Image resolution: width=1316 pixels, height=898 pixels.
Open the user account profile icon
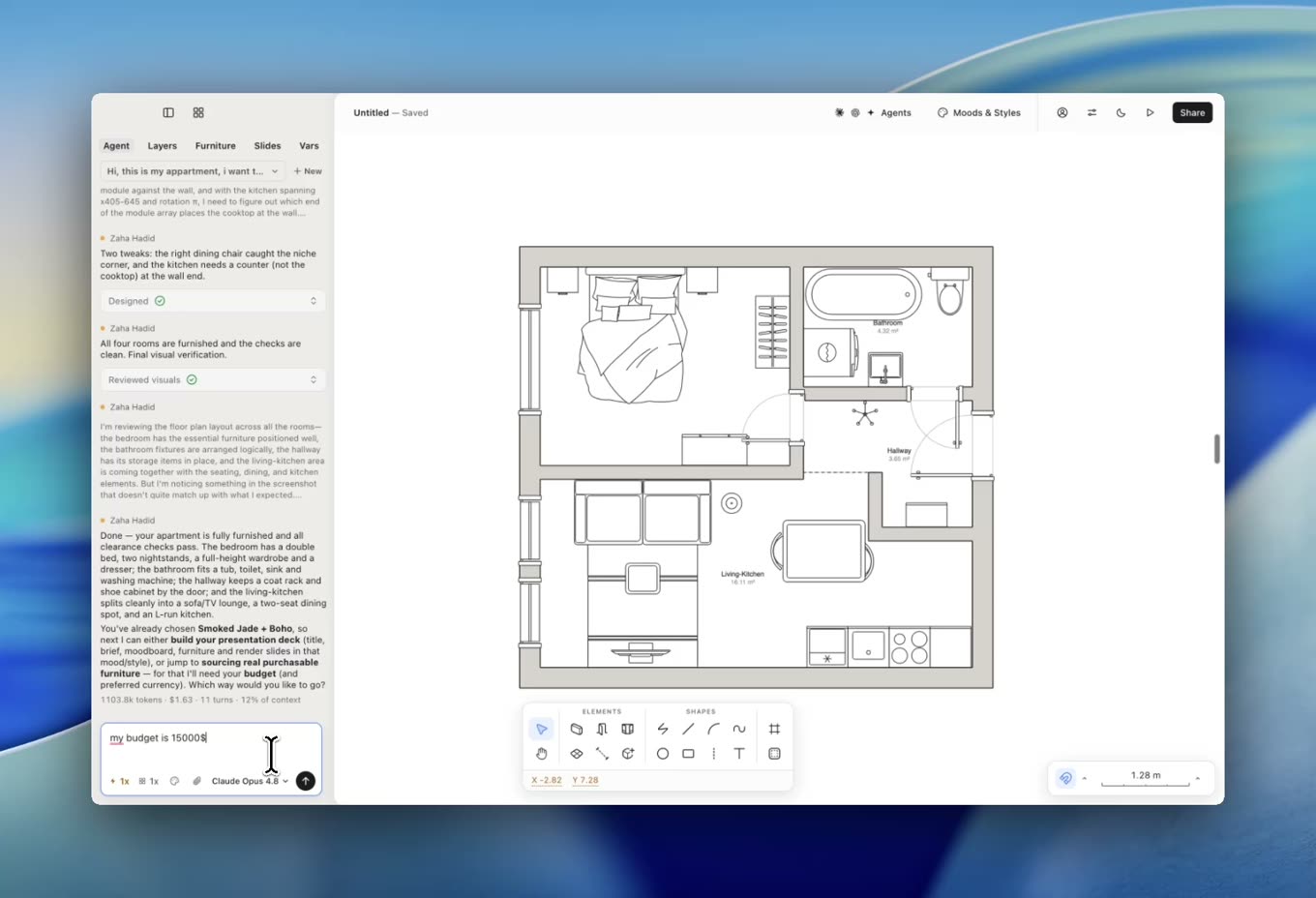click(1062, 112)
